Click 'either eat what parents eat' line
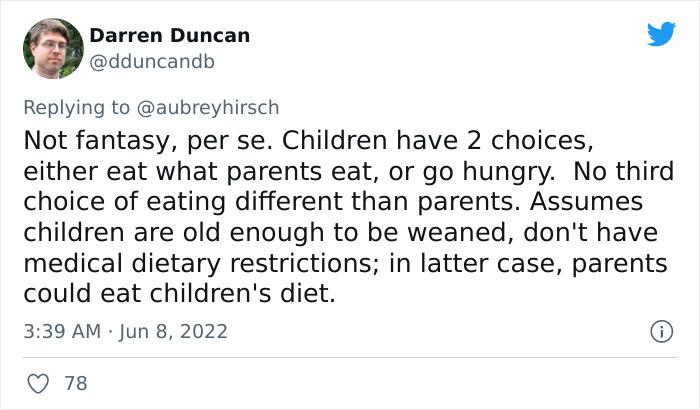The width and height of the screenshot is (700, 410). [x=198, y=171]
